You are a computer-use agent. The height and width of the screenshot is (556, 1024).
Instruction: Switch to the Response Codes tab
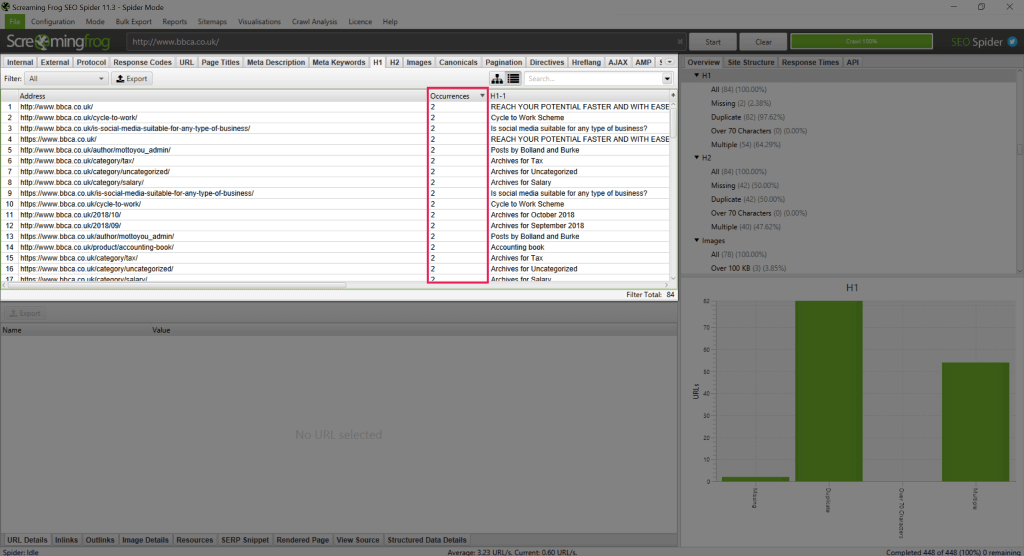(142, 62)
